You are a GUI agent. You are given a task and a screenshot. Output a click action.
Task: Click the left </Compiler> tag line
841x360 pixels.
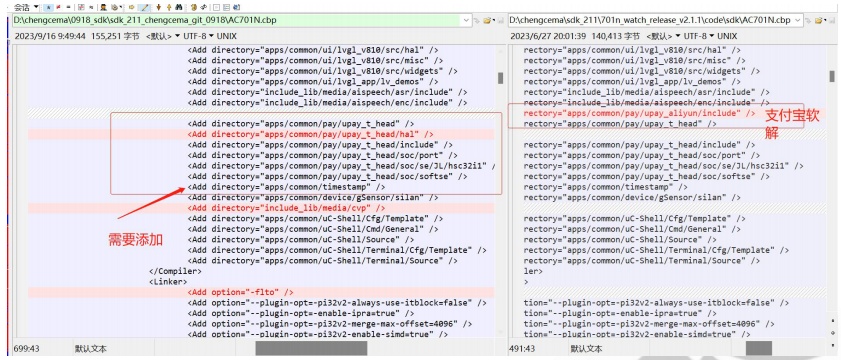coord(175,271)
